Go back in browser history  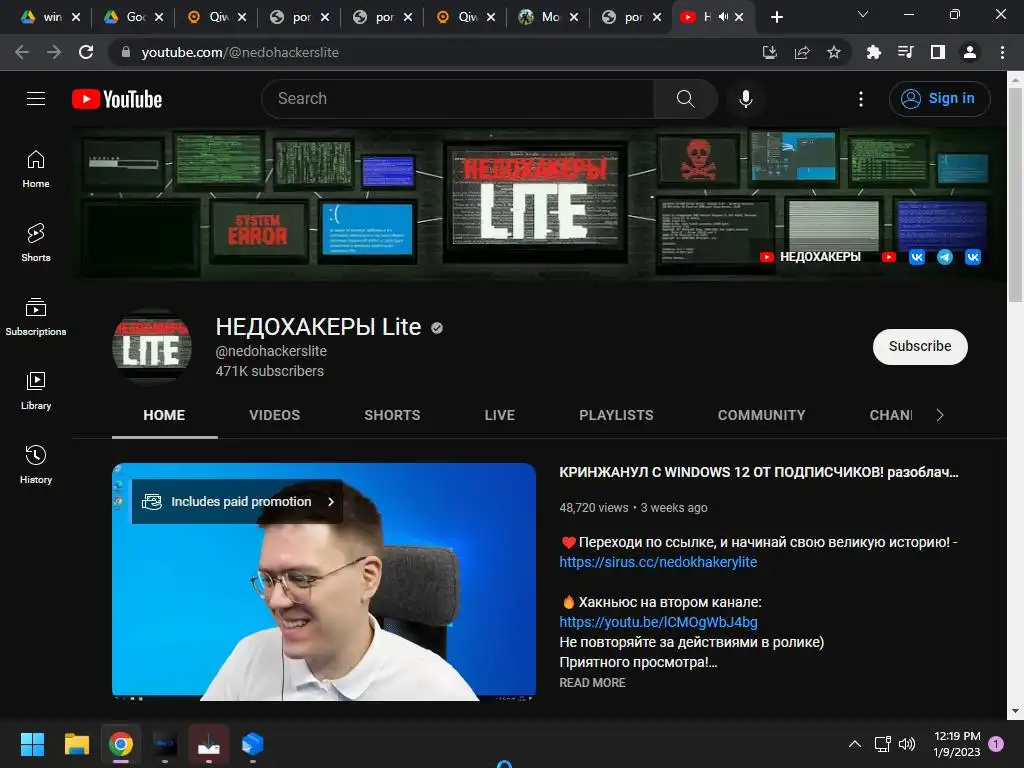click(x=22, y=52)
